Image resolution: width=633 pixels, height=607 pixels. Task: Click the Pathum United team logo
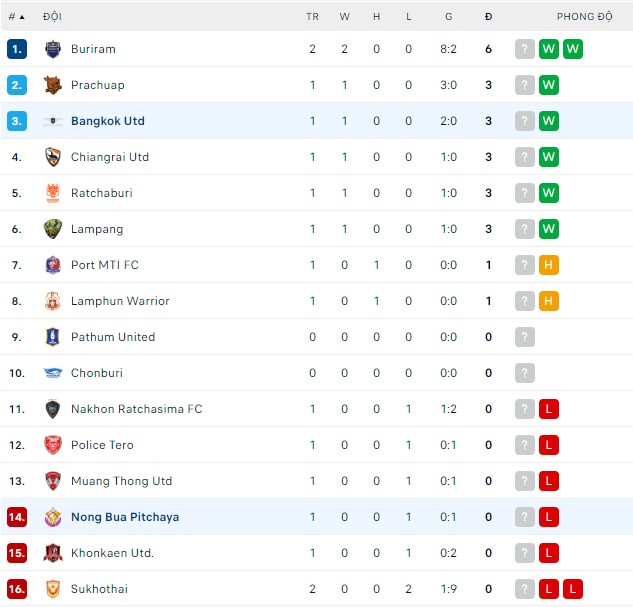[53, 337]
